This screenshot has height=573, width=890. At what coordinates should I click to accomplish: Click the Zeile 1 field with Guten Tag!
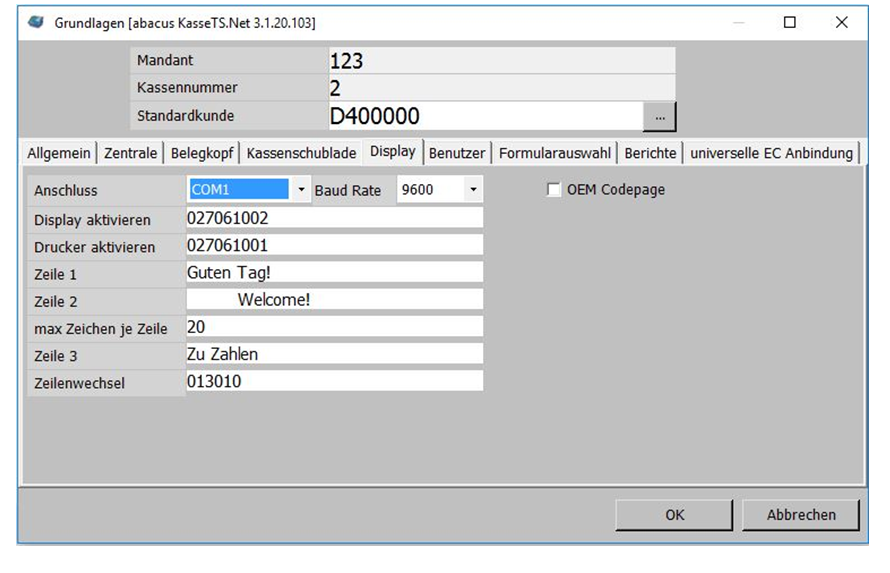click(334, 272)
